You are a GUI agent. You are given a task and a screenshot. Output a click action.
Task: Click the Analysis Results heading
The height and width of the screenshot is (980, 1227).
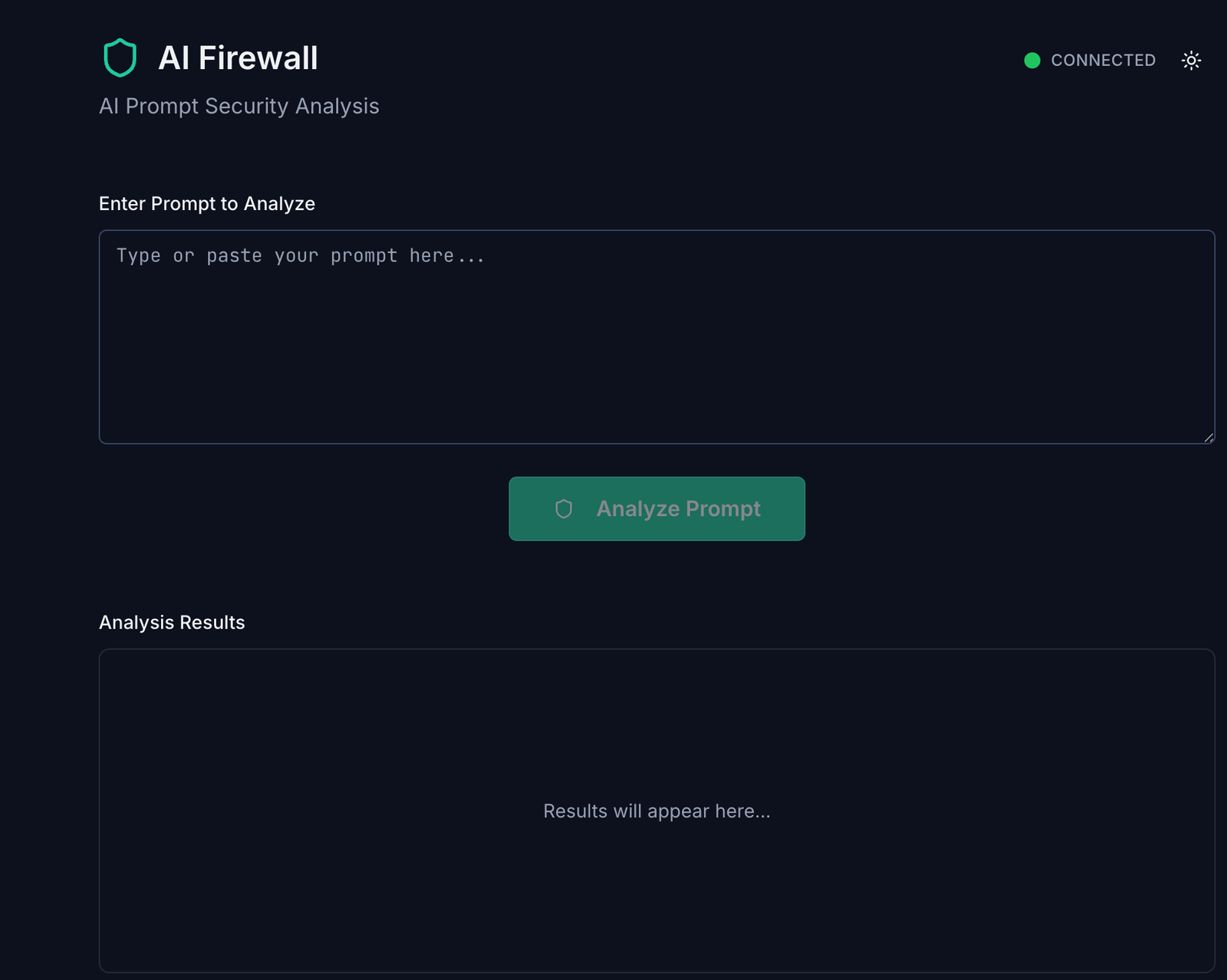[171, 622]
